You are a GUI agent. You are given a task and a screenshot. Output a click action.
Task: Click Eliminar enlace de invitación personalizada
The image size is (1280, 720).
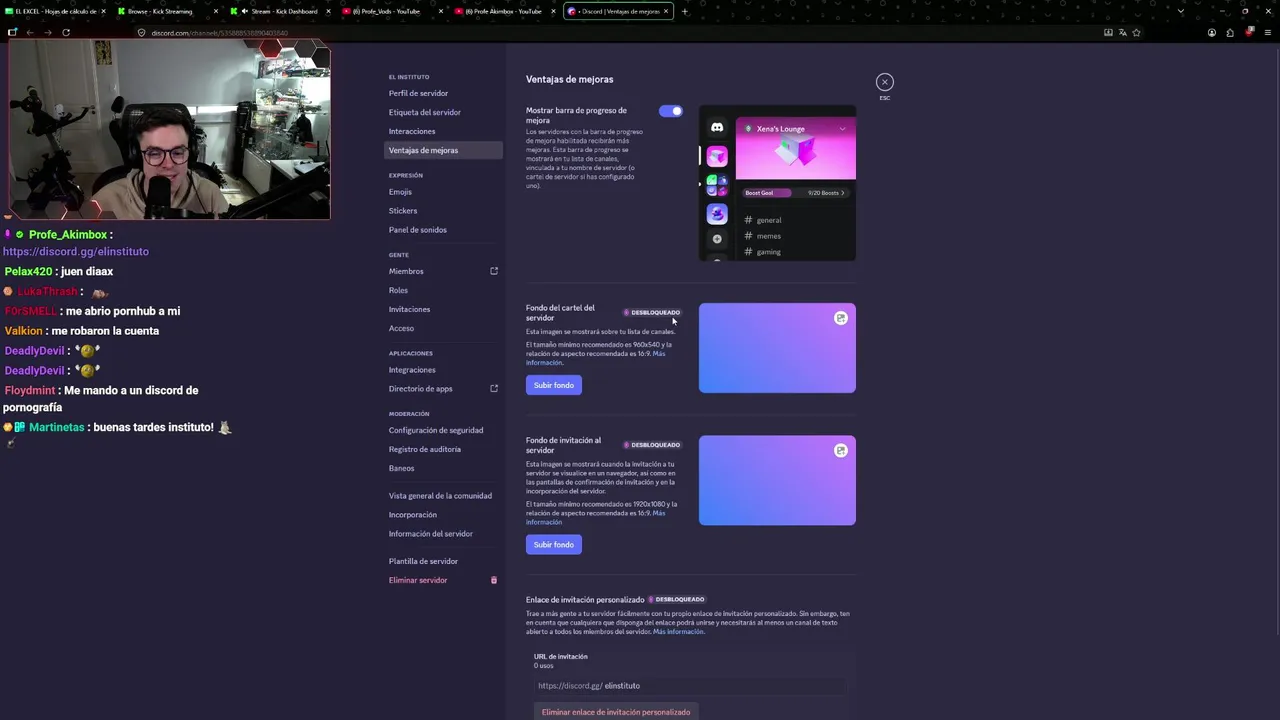point(616,712)
